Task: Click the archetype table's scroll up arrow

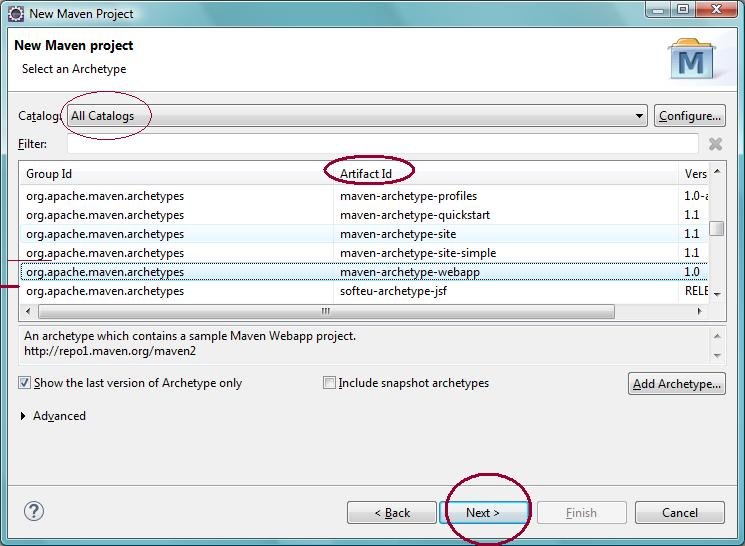Action: pyautogui.click(x=717, y=171)
